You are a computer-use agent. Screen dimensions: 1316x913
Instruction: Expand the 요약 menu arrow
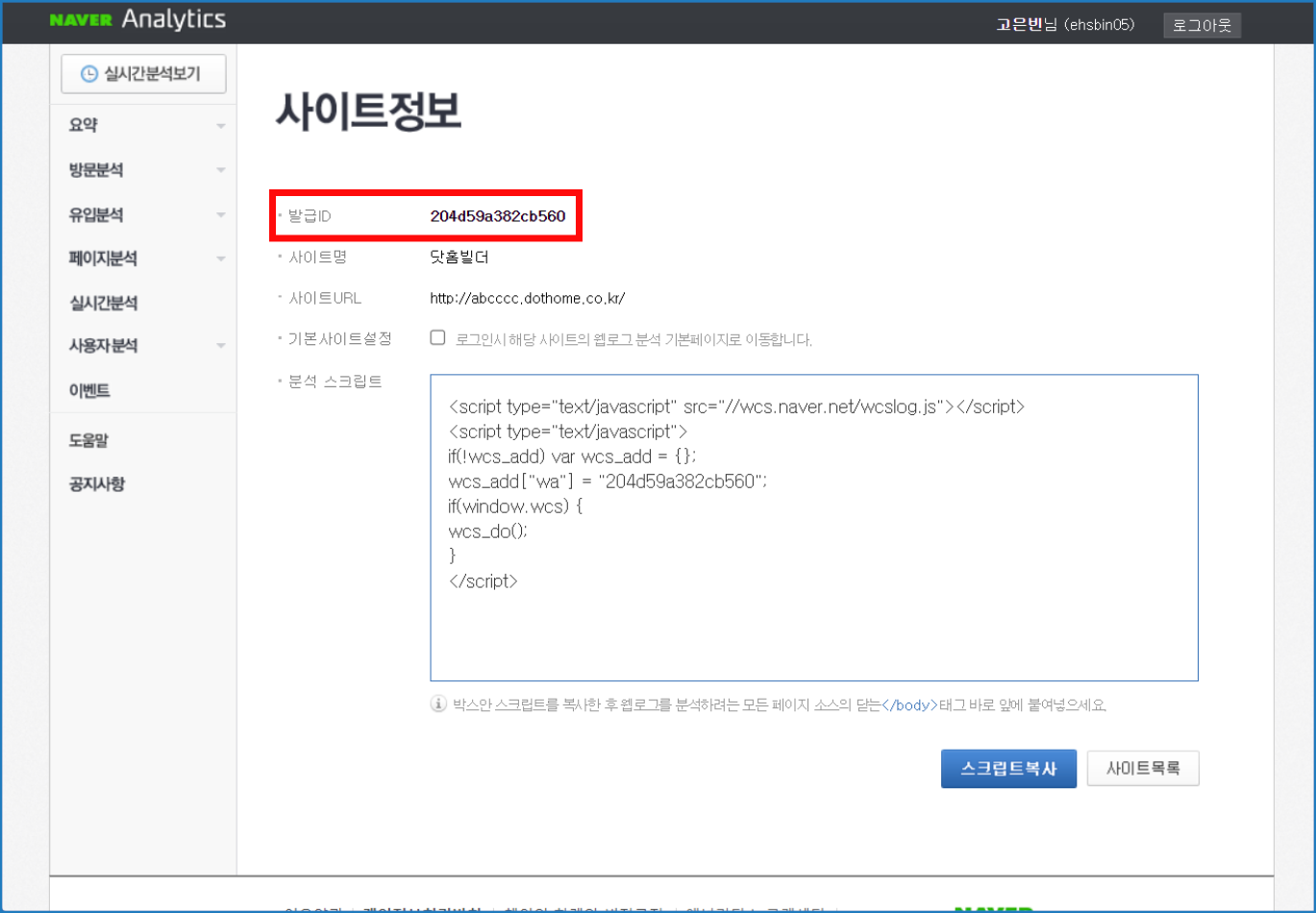[x=221, y=126]
